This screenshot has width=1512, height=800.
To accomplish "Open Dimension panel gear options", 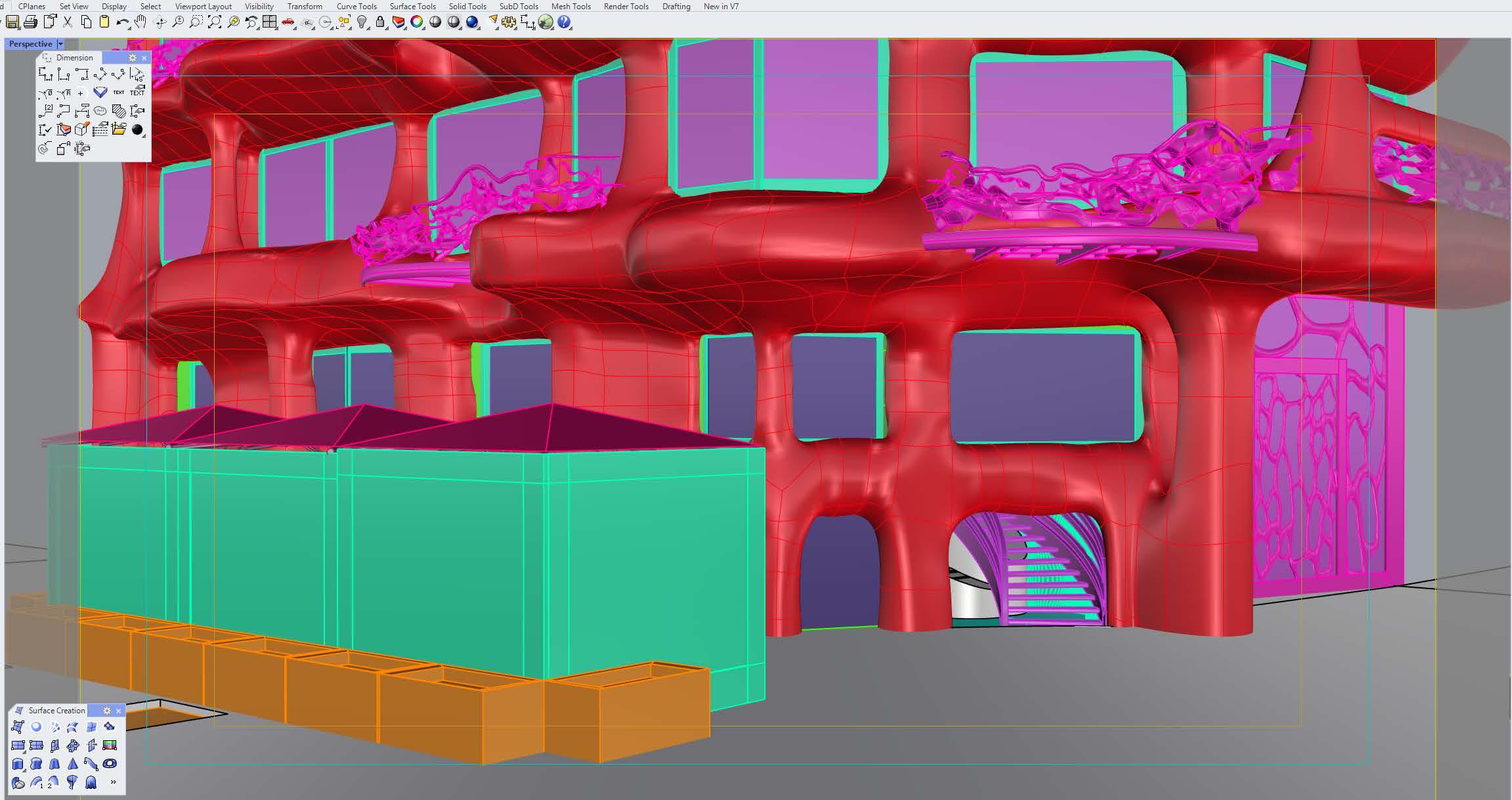I will (x=132, y=58).
